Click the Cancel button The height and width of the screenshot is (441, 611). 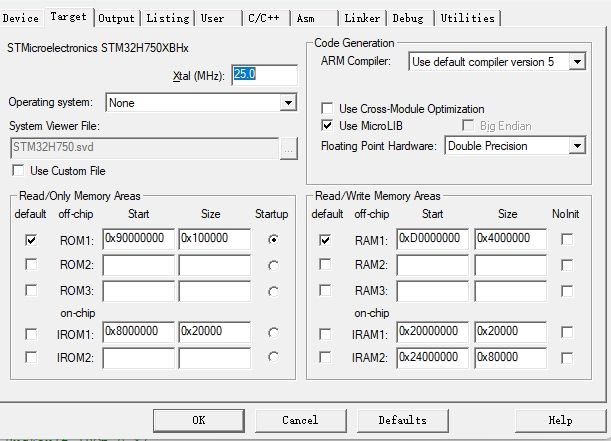click(300, 420)
